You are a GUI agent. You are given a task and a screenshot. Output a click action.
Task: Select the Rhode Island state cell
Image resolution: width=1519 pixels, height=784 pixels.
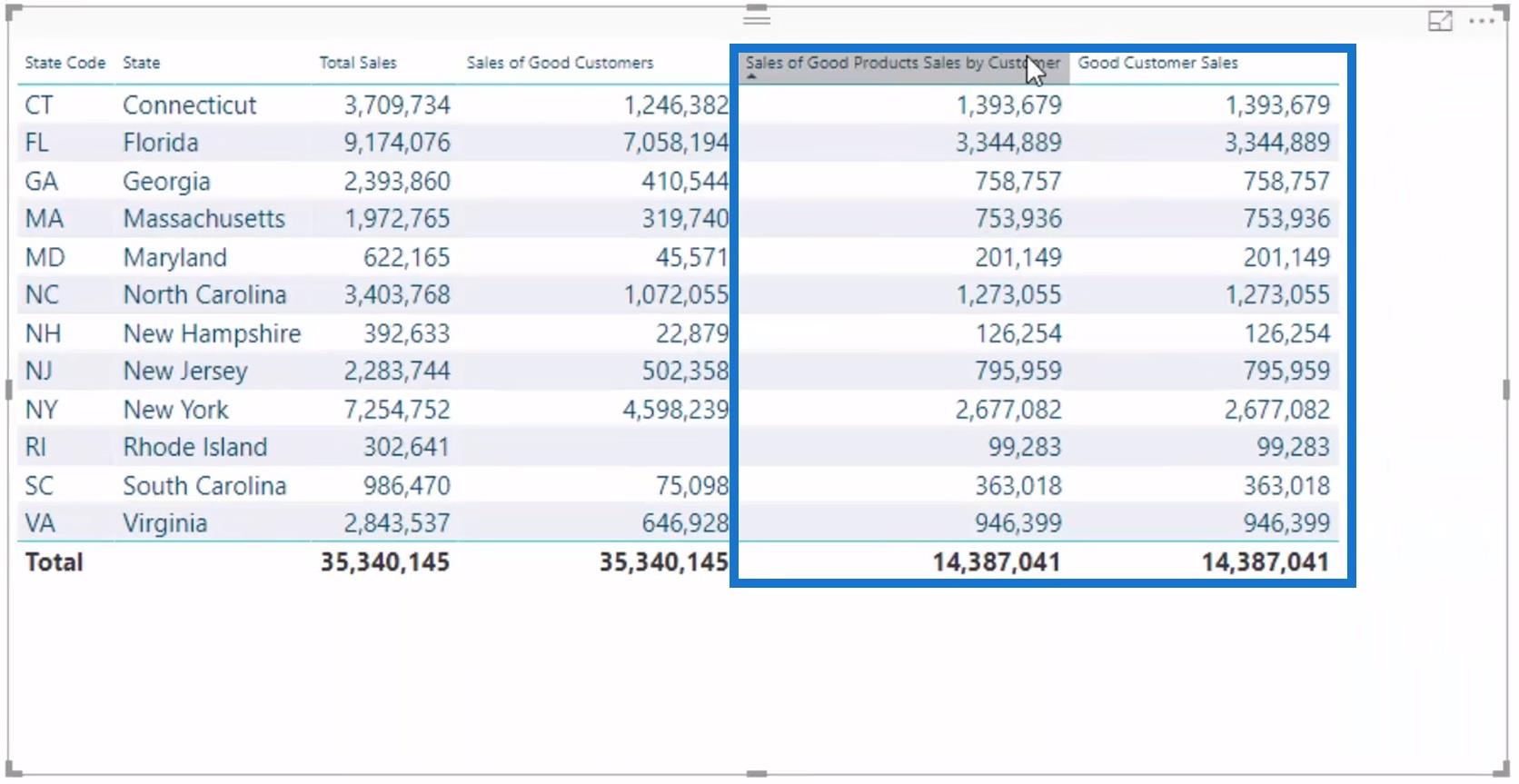point(195,447)
